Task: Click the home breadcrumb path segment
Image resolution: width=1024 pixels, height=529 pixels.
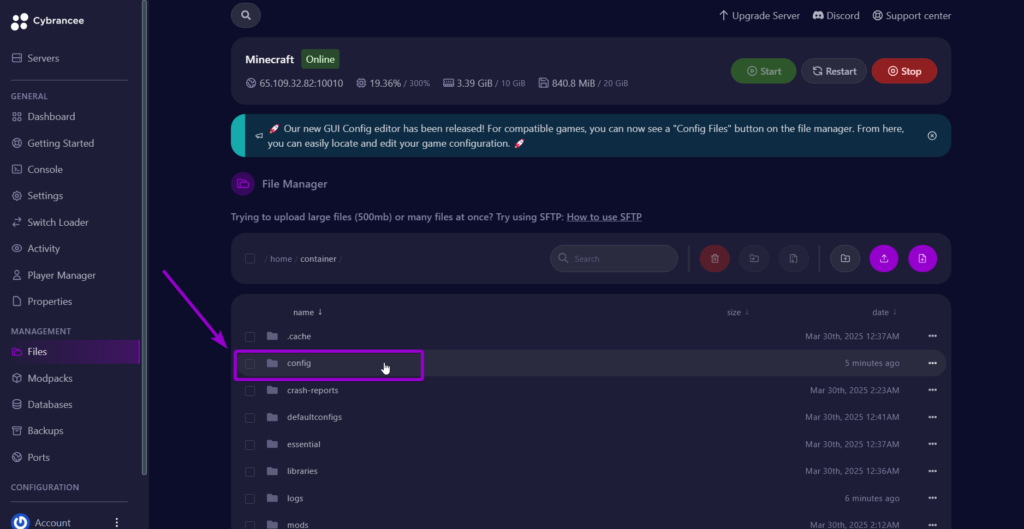Action: coord(281,259)
